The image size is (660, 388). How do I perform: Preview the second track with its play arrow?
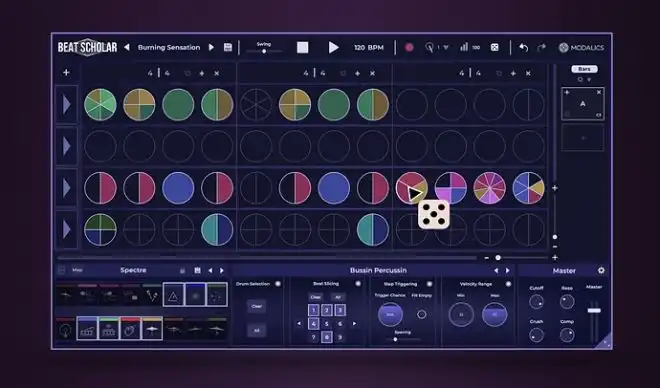[67, 146]
